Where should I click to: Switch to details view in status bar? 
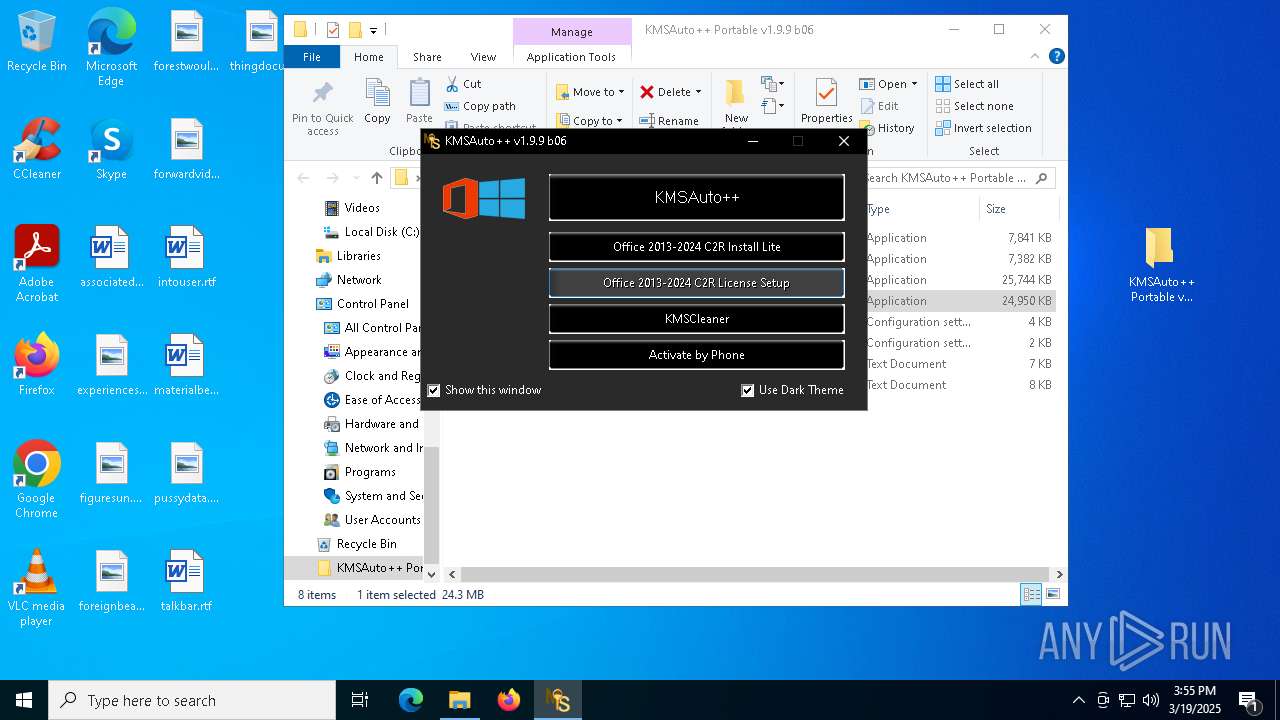(x=1031, y=594)
